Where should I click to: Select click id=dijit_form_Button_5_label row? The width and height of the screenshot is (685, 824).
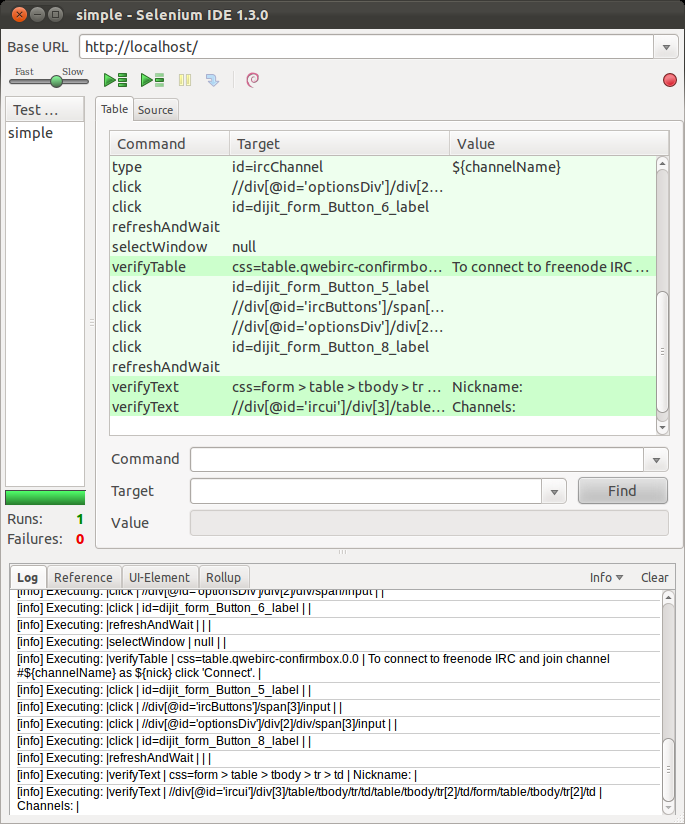(383, 286)
